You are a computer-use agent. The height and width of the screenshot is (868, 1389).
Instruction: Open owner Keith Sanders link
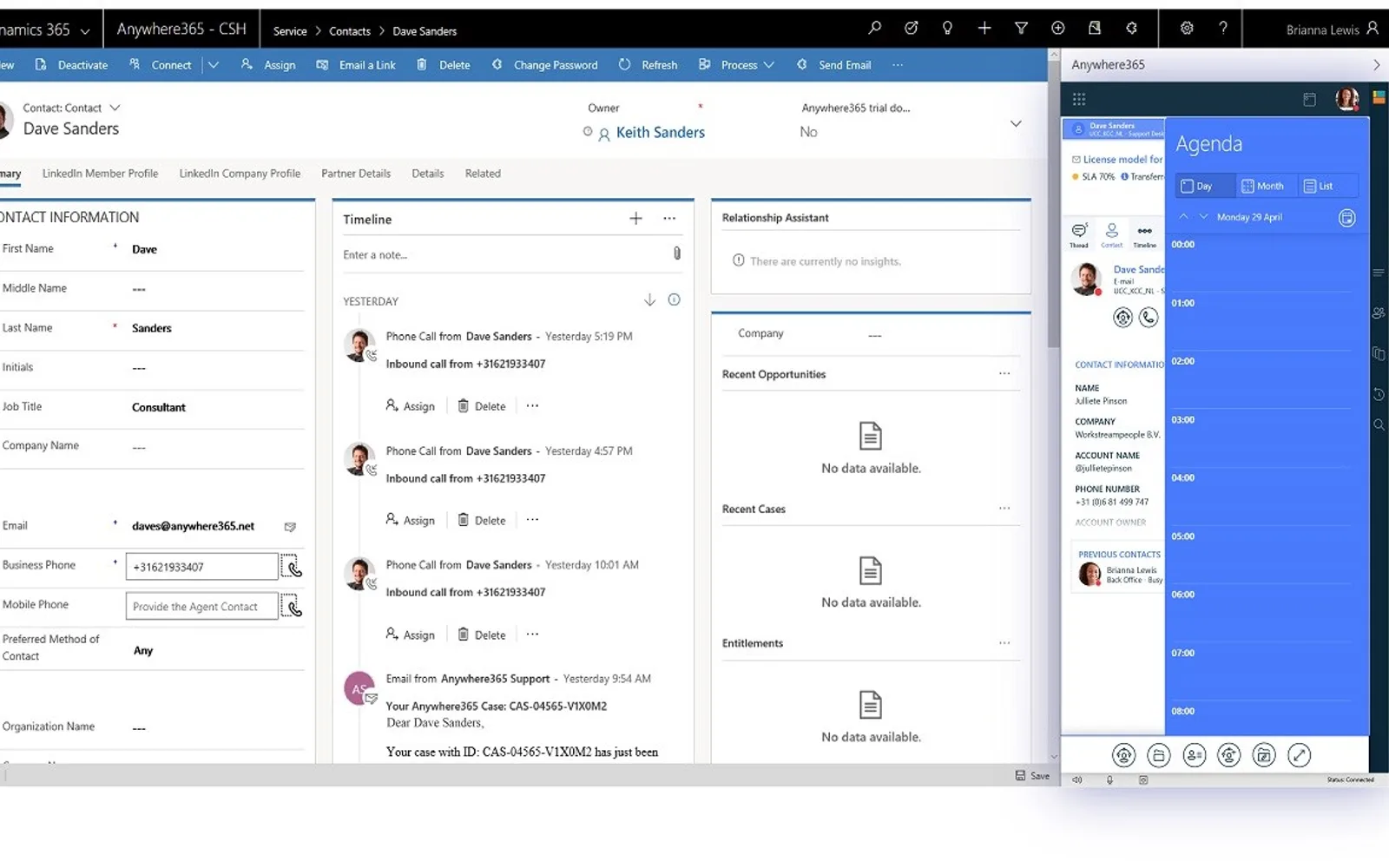pyautogui.click(x=661, y=133)
